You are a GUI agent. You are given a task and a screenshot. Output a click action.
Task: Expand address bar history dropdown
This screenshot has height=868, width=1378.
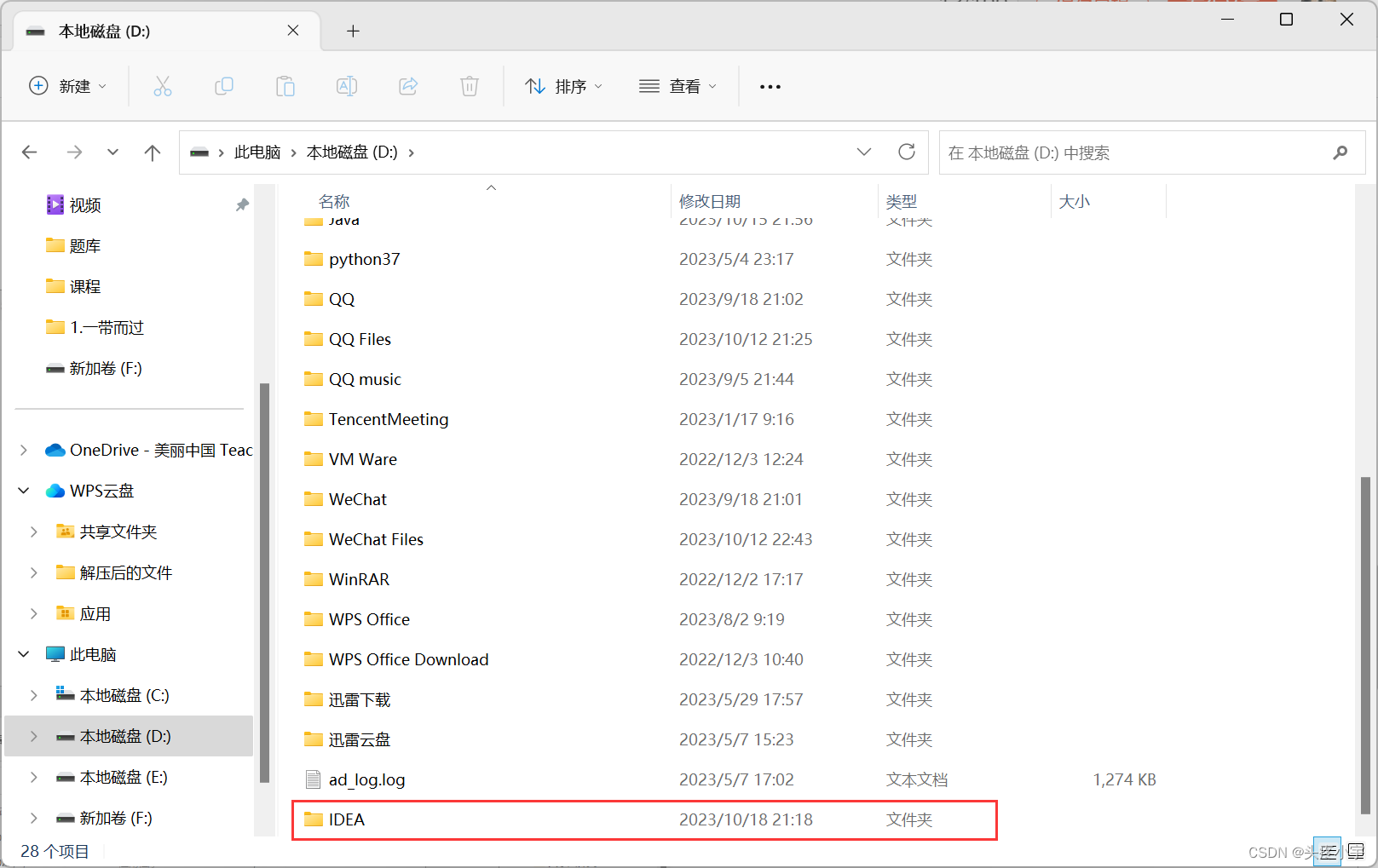tap(864, 152)
